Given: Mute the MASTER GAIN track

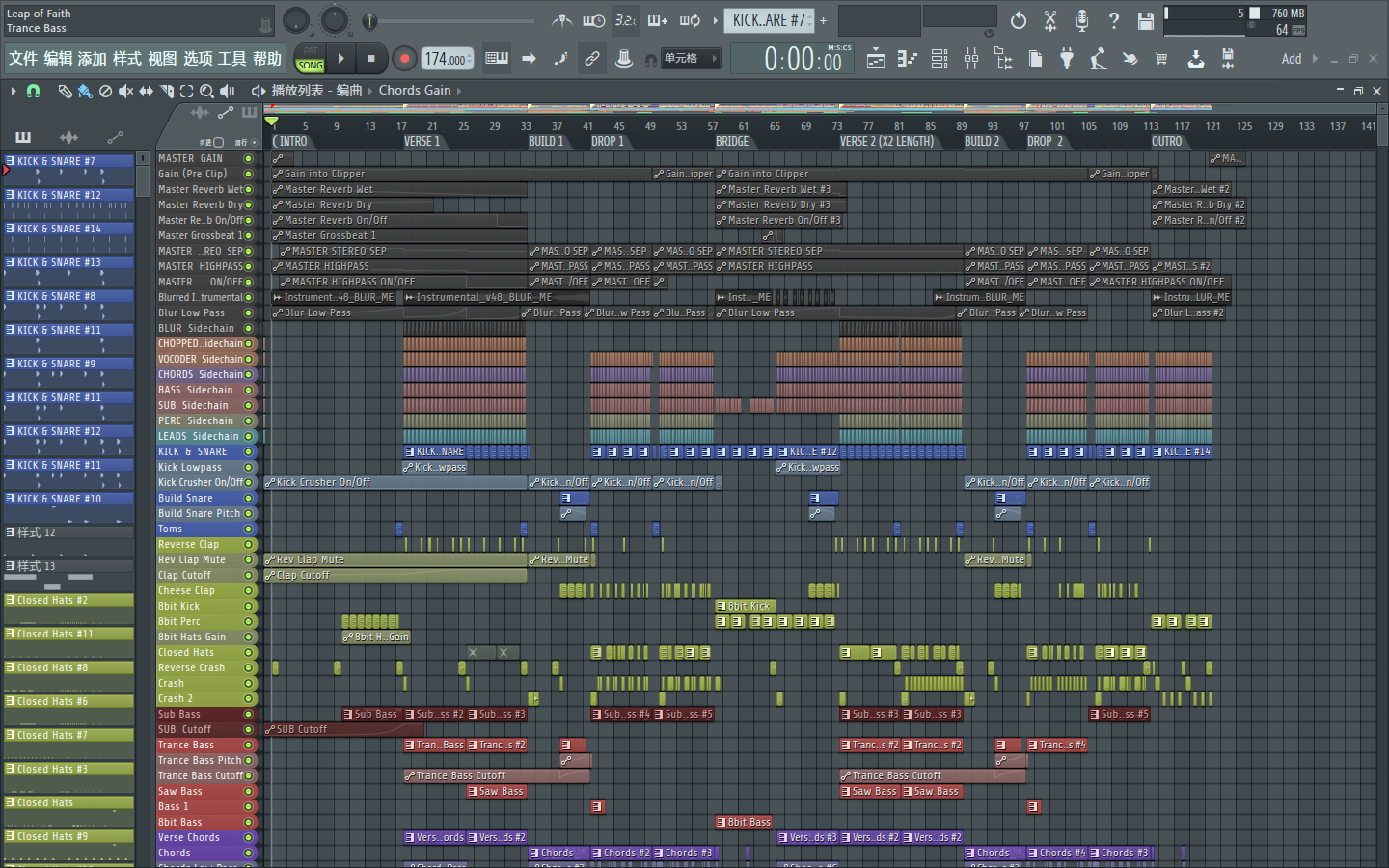Looking at the screenshot, I should 248,159.
